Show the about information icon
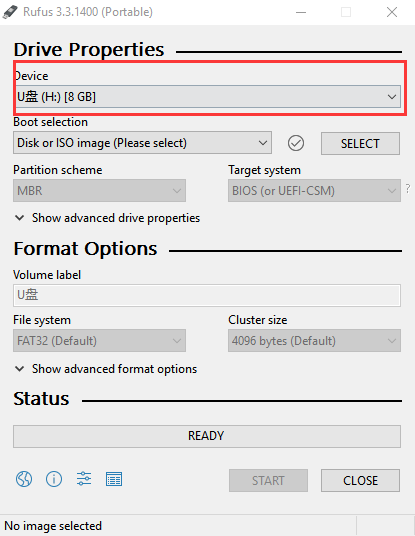This screenshot has height=536, width=415. pos(54,479)
